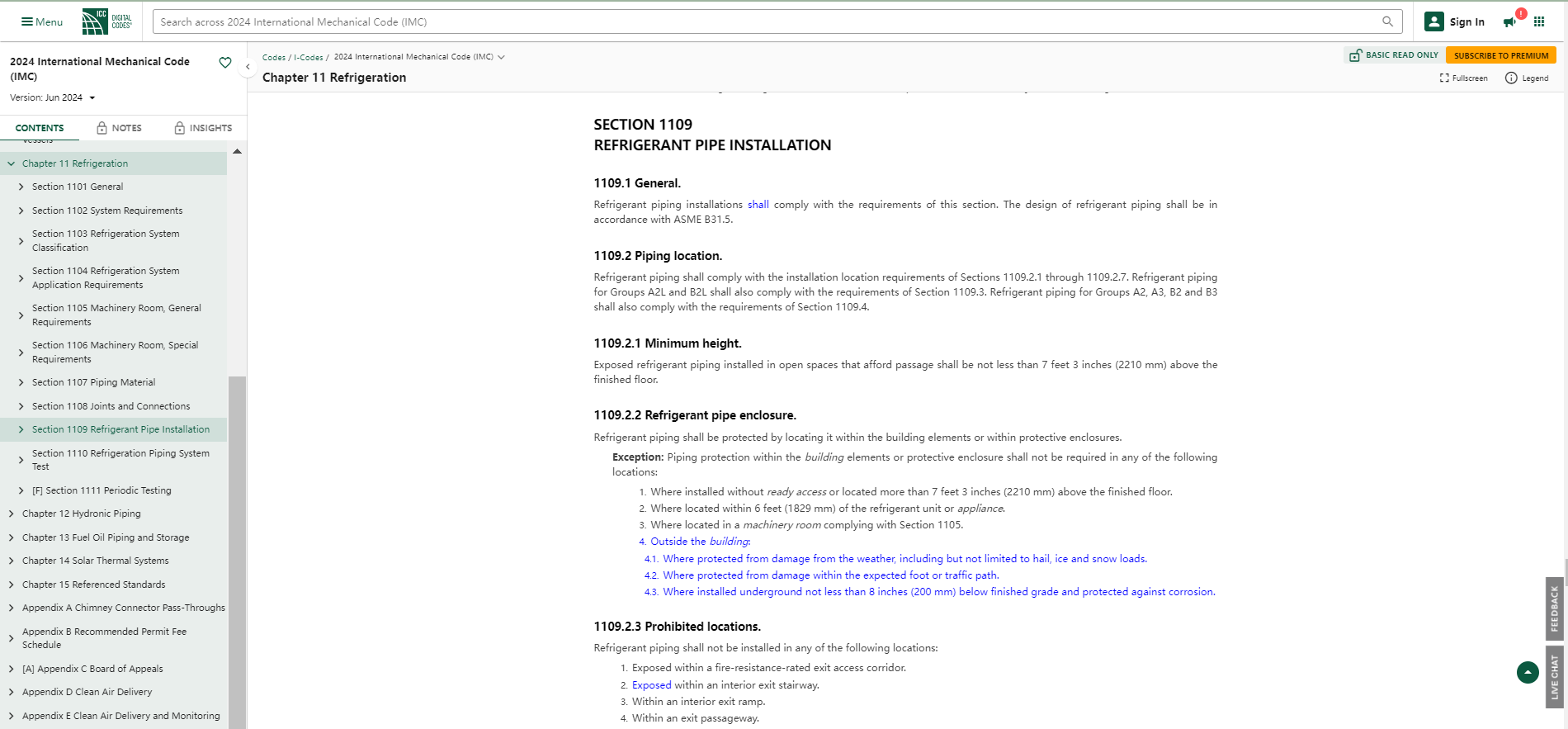The width and height of the screenshot is (1568, 729).
Task: Switch to the Notes tab
Action: coord(119,128)
